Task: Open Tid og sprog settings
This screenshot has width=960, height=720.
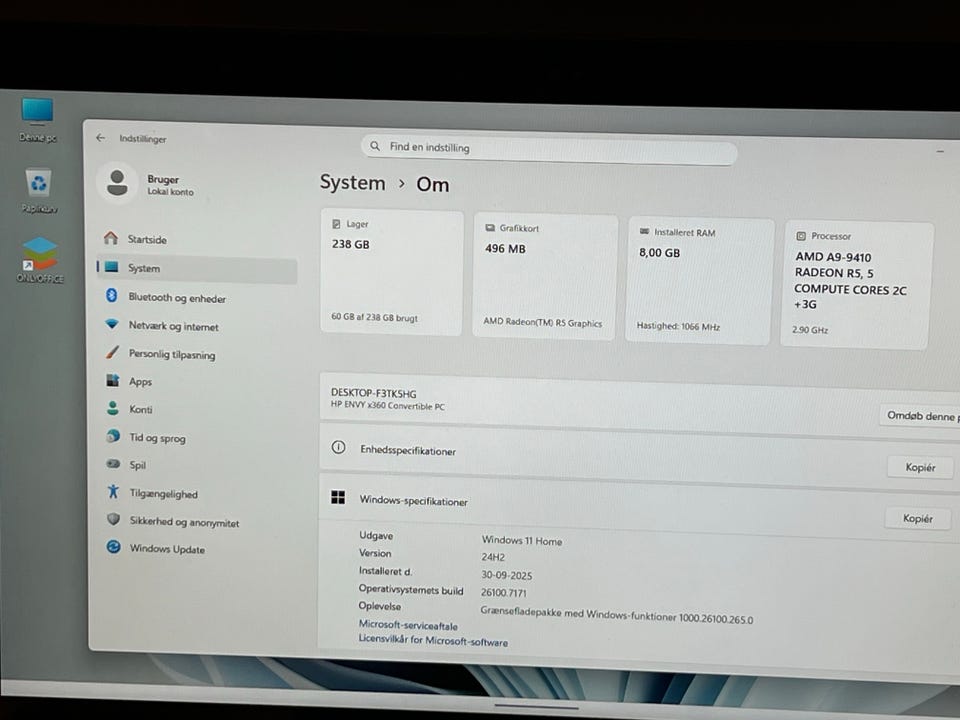Action: coord(197,438)
